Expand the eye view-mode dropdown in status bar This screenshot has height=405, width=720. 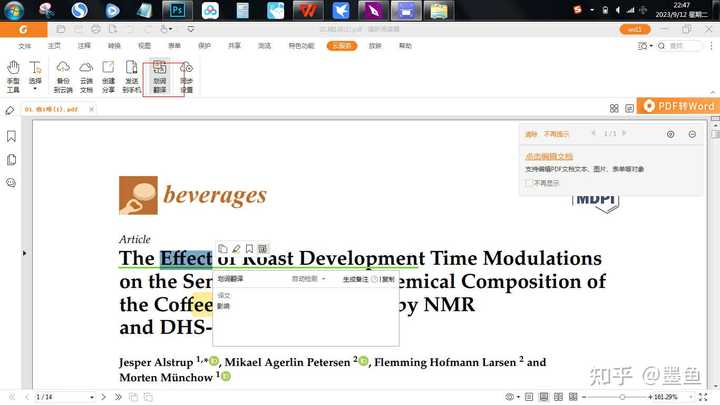click(x=518, y=397)
